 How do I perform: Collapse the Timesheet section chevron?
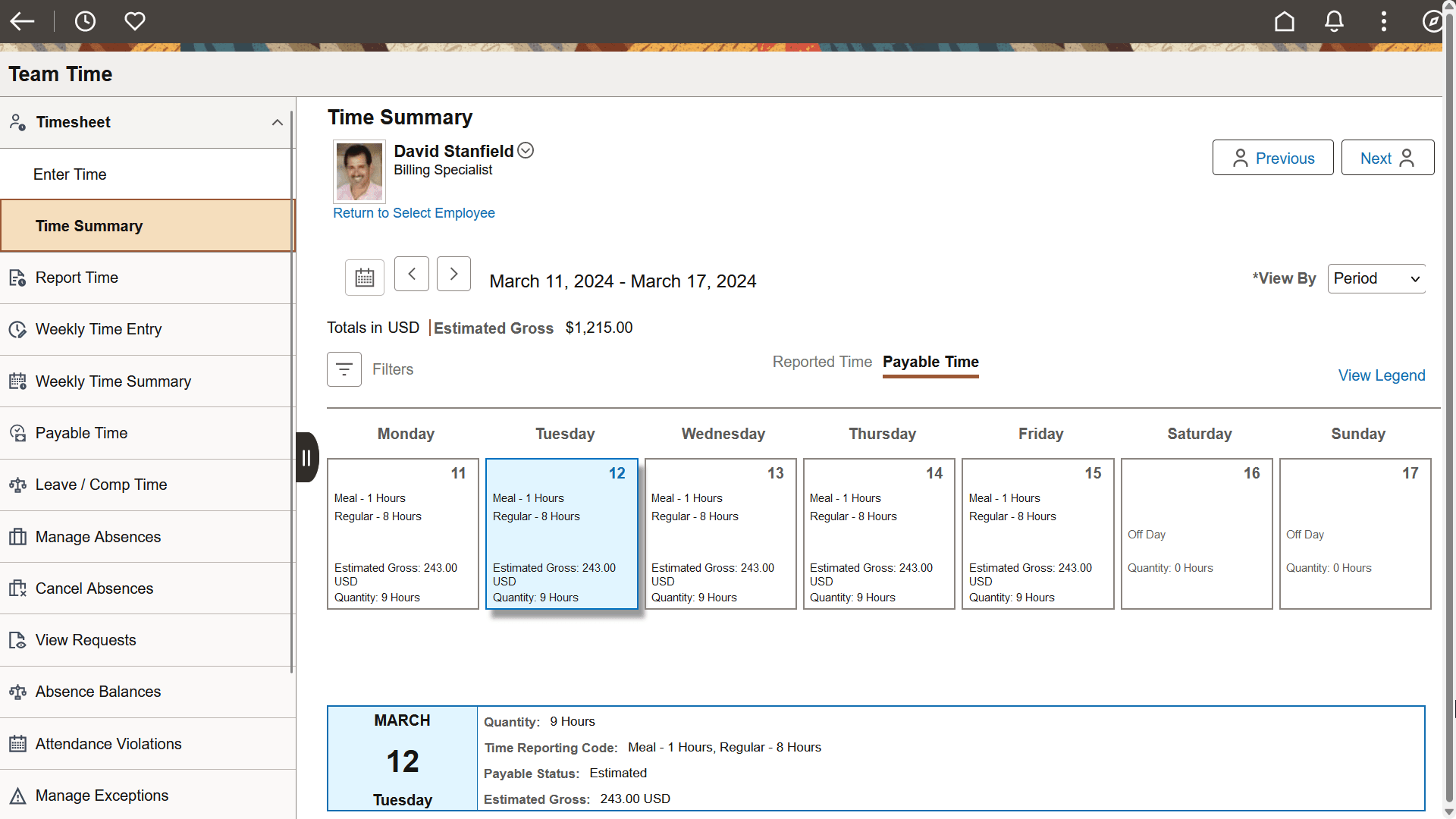(277, 122)
